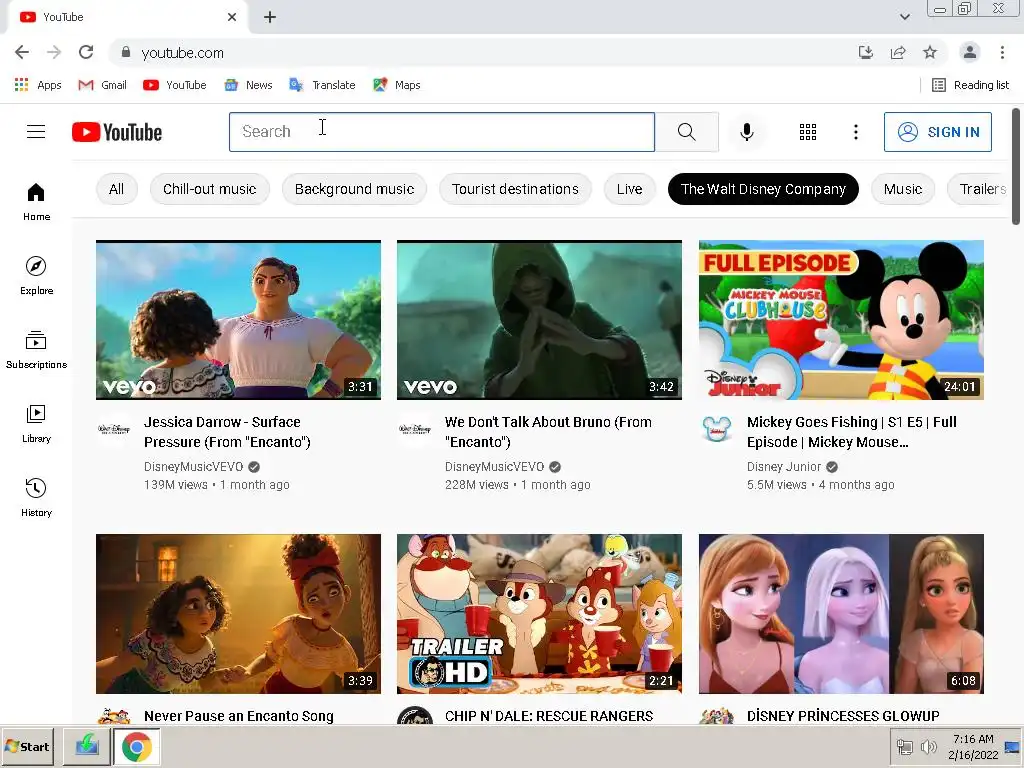Close the YouTube browser tab
1024x768 pixels.
tap(232, 17)
